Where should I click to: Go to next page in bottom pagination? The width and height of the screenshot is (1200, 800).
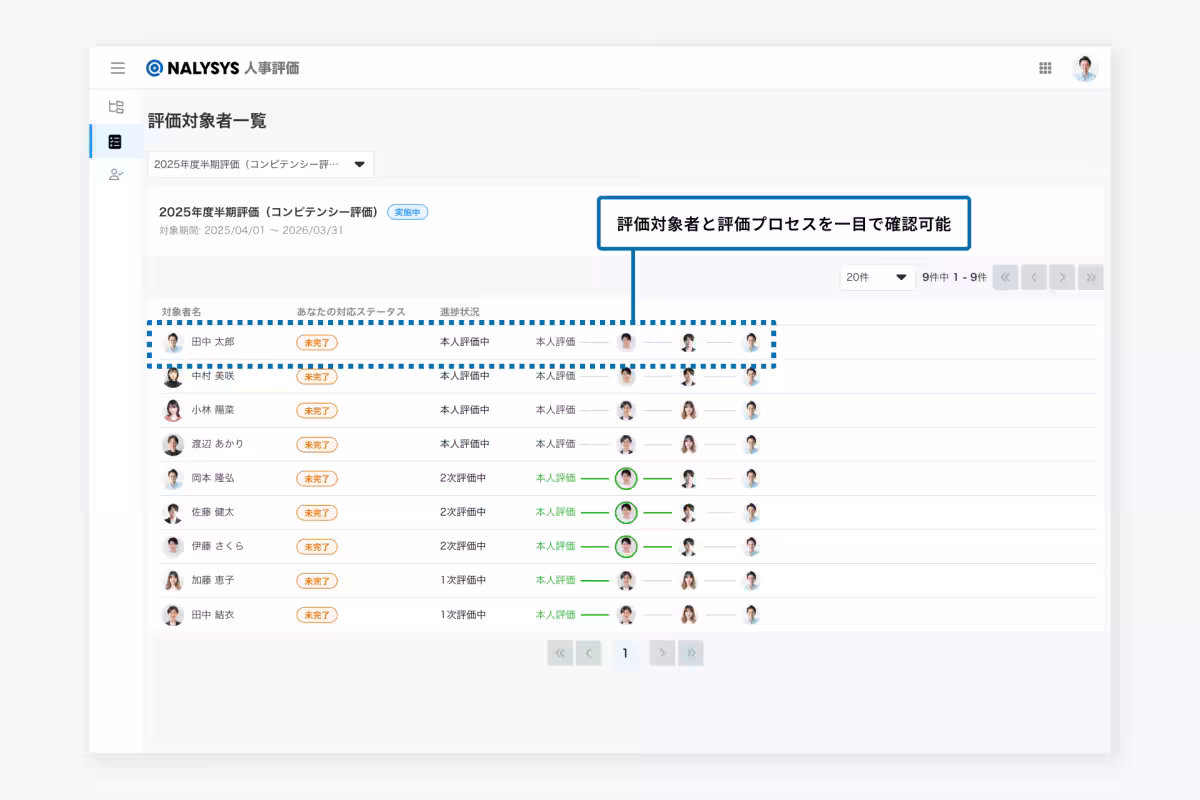(x=661, y=653)
